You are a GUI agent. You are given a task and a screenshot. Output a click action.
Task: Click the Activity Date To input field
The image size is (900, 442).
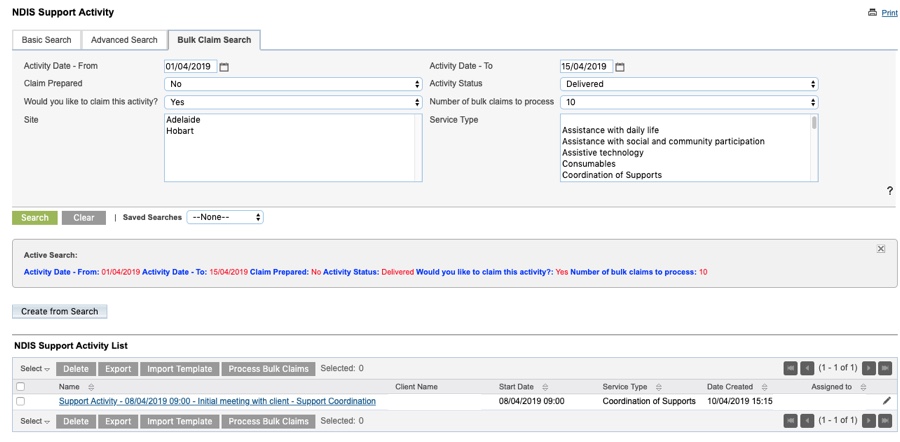click(586, 66)
